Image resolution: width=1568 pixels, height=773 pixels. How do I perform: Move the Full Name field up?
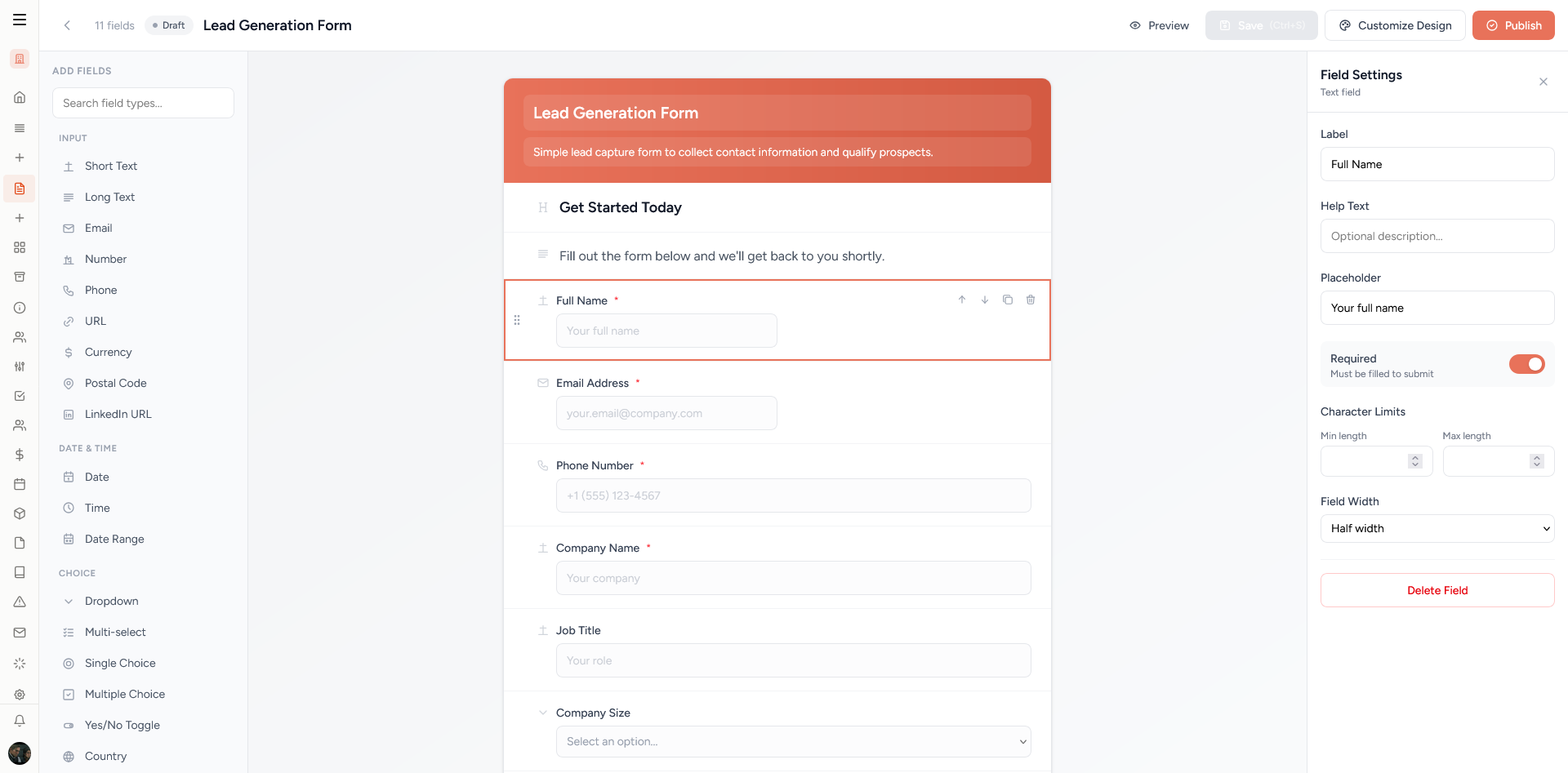click(961, 300)
